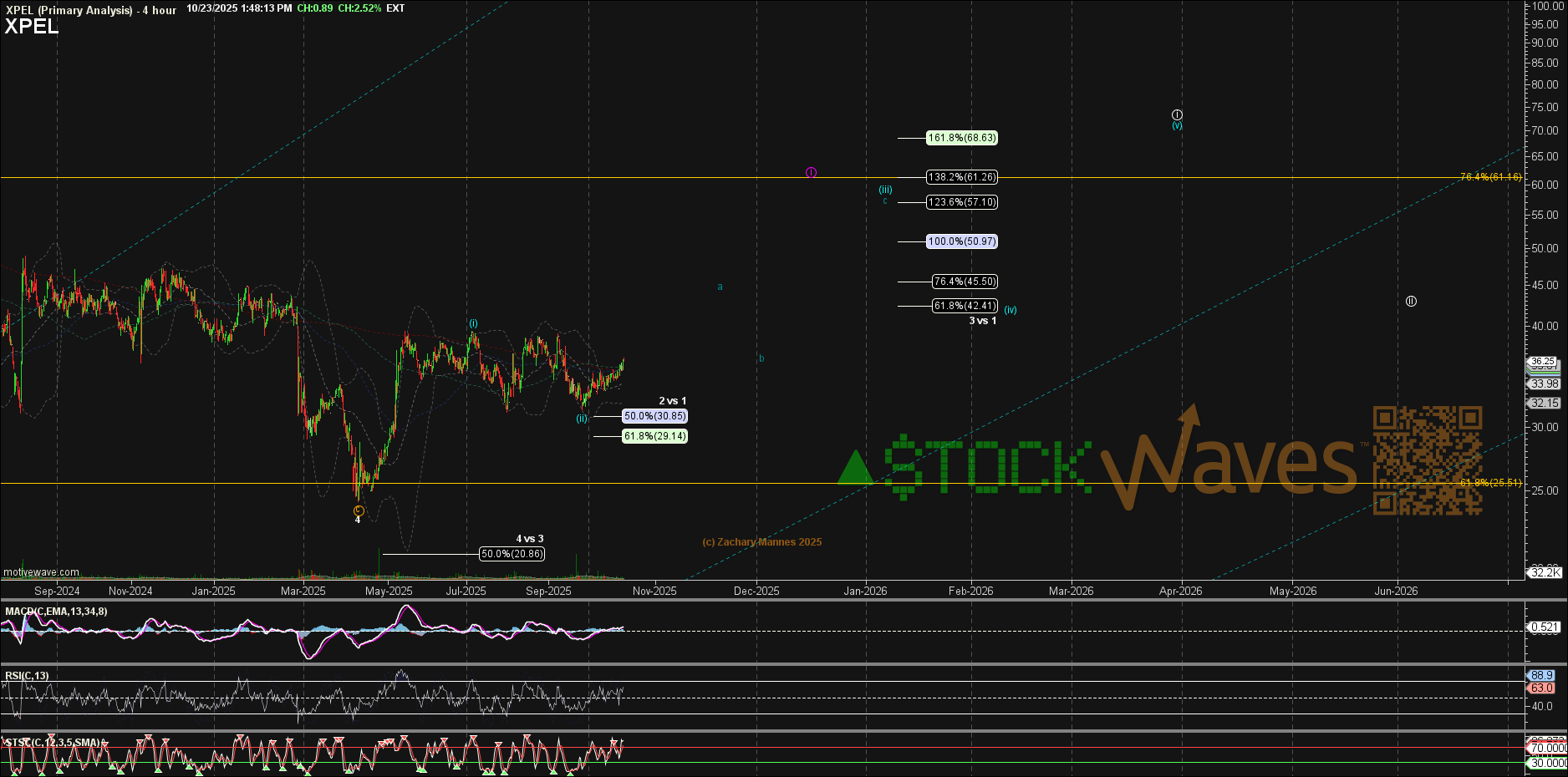This screenshot has width=1568, height=777.
Task: Select the 161.8%(68.63) Fibonacci label
Action: point(962,138)
